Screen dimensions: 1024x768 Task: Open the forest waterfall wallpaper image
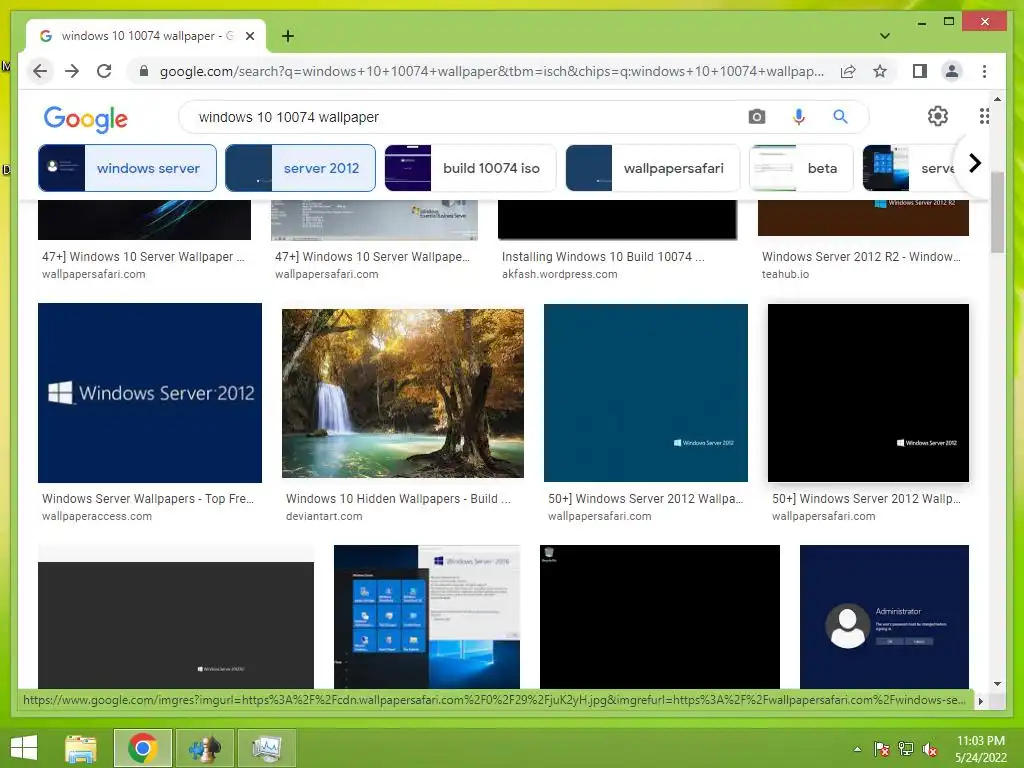[403, 393]
